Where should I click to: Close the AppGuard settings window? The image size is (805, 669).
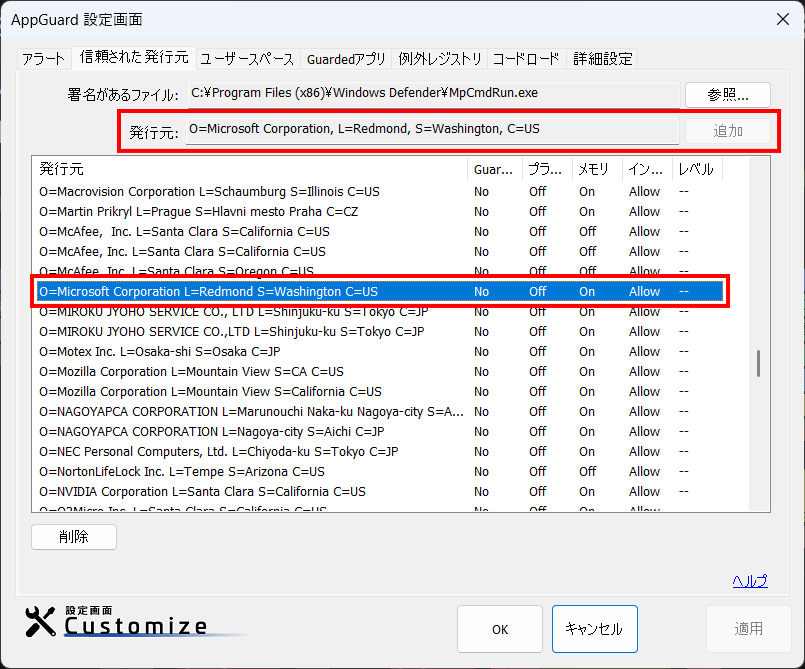782,19
